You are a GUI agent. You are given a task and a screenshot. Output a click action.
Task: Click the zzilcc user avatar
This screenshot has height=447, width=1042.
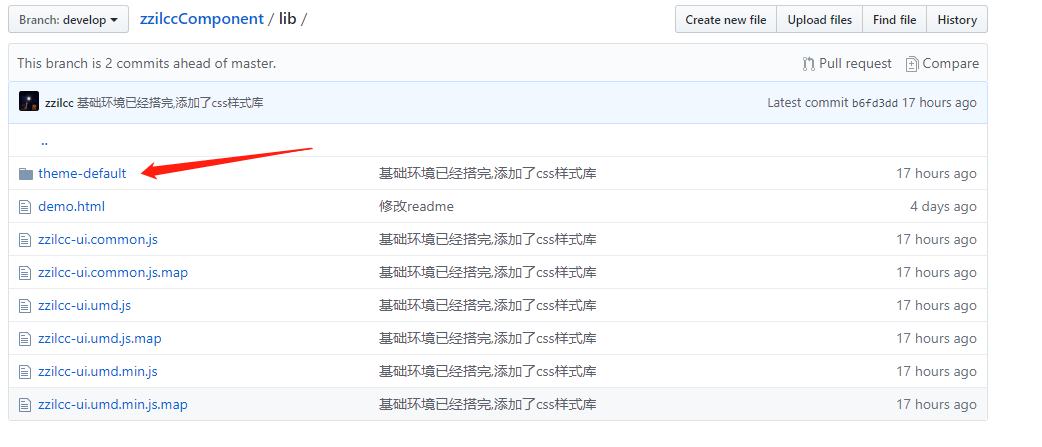[29, 102]
